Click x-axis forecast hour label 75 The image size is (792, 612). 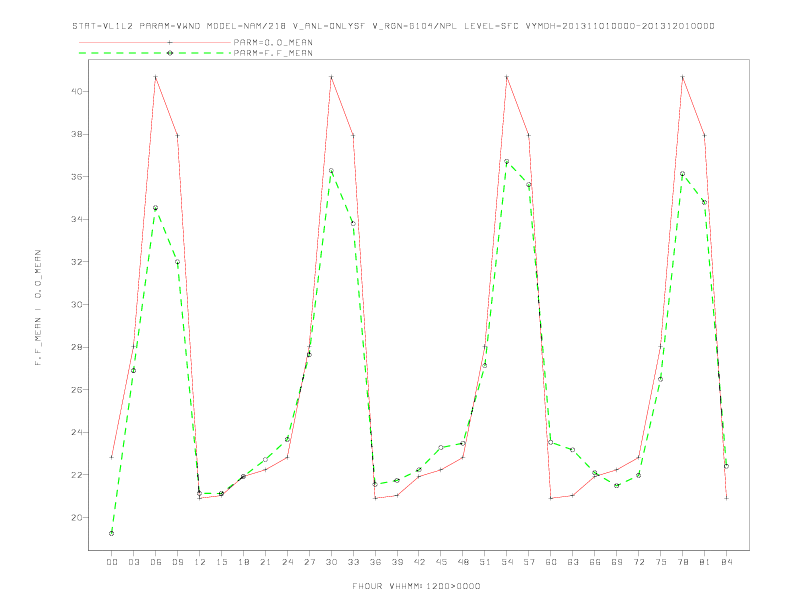(x=661, y=562)
